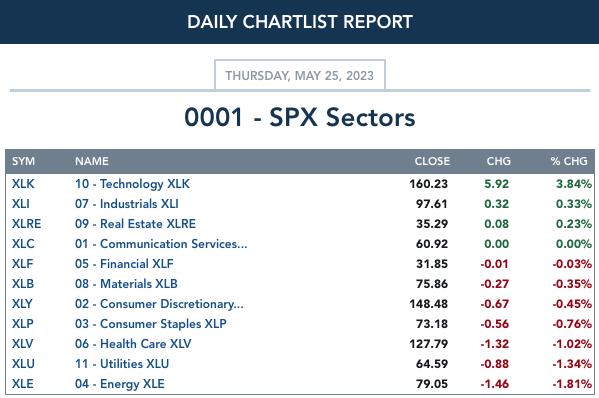This screenshot has height=398, width=599.
Task: Open the XLK symbol link
Action: pyautogui.click(x=23, y=184)
